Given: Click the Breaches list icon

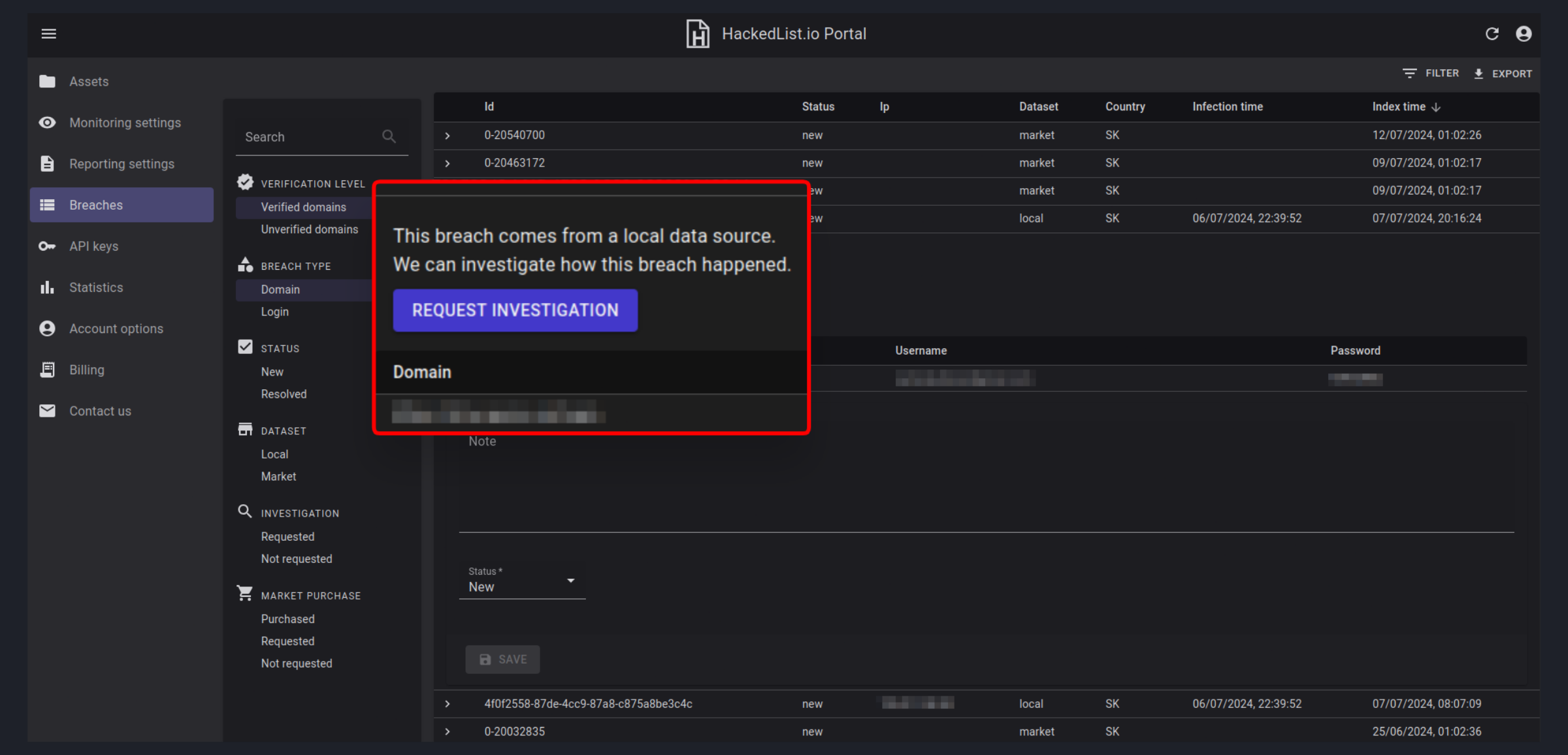Looking at the screenshot, I should coord(47,204).
